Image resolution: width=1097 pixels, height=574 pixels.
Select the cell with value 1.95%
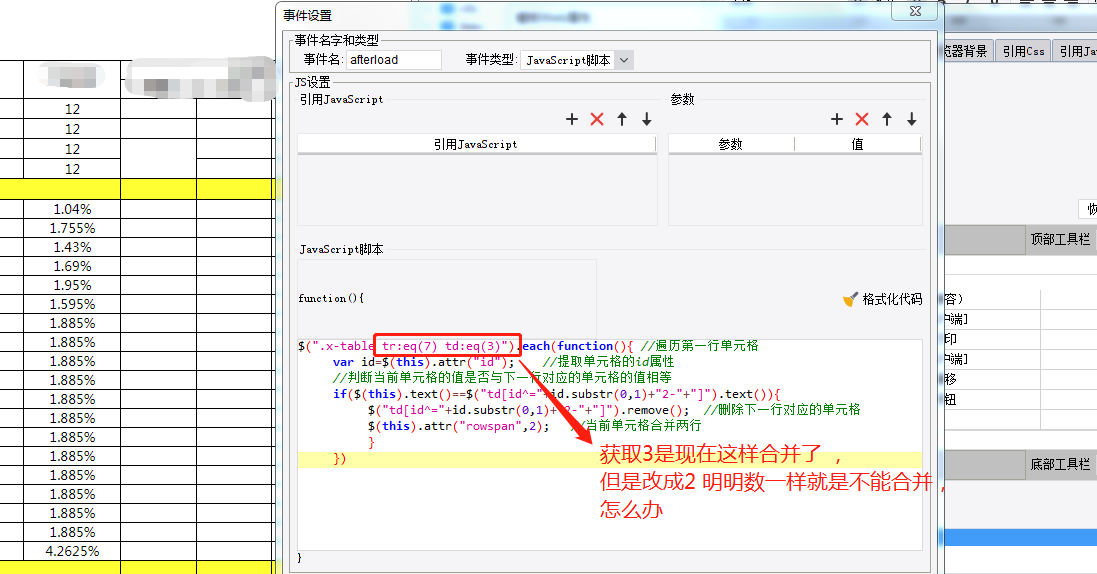point(72,285)
